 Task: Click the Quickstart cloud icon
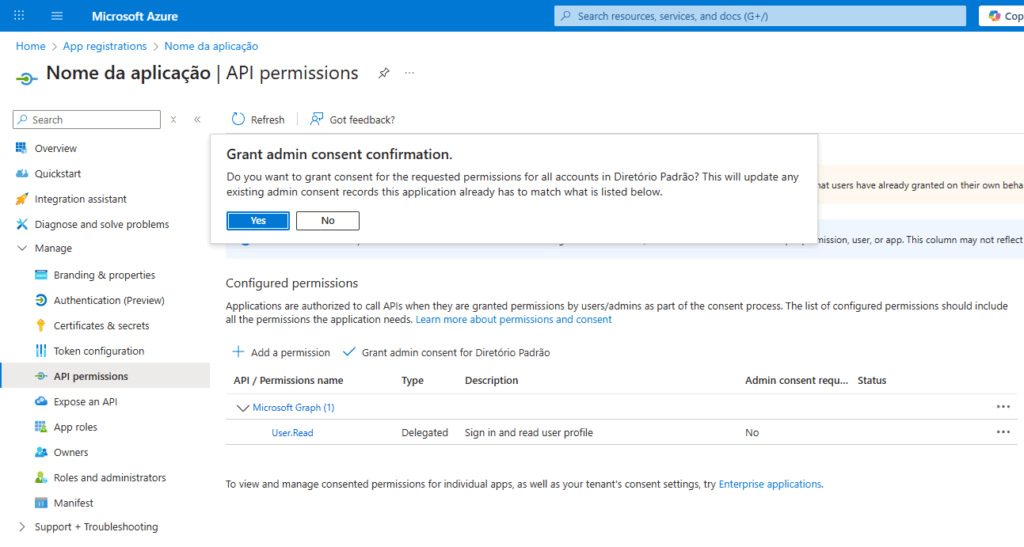(x=22, y=174)
